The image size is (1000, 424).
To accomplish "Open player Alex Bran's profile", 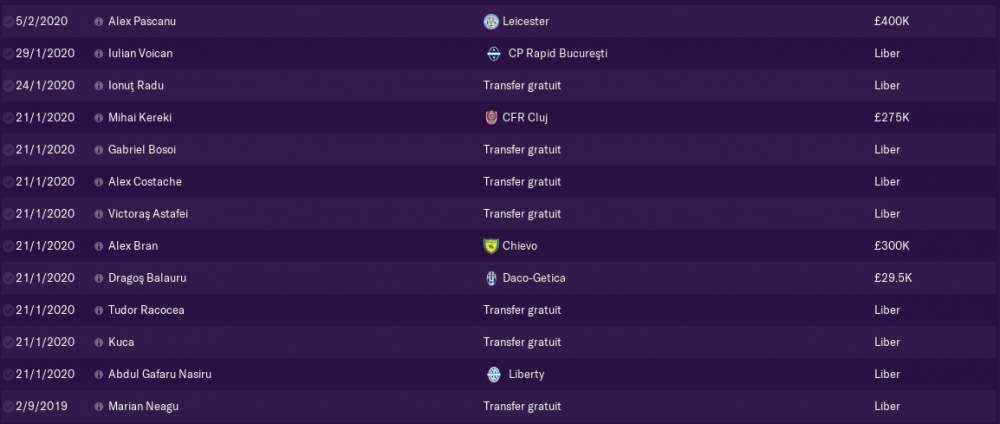I will [x=133, y=246].
